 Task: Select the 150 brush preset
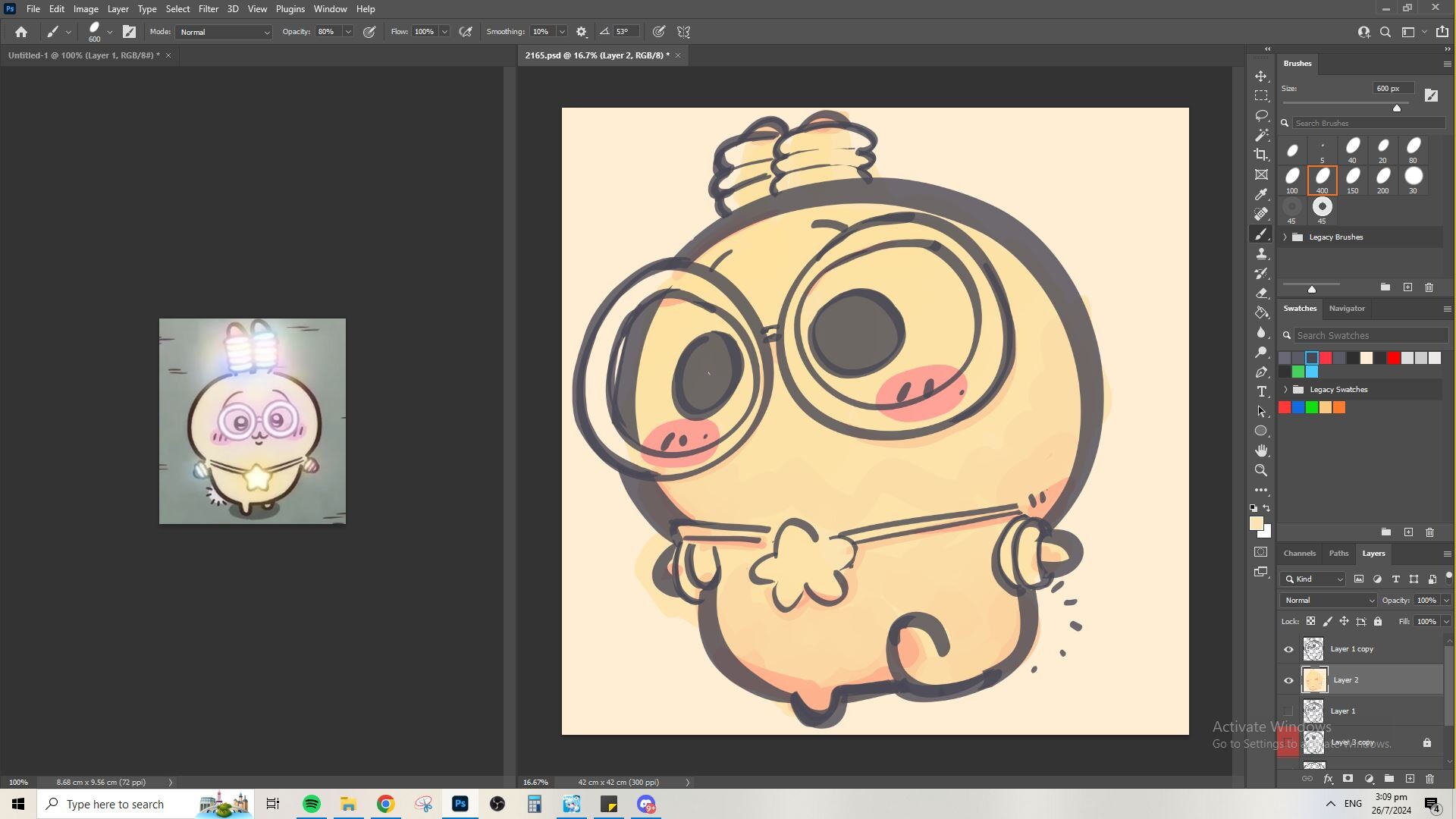point(1353,180)
